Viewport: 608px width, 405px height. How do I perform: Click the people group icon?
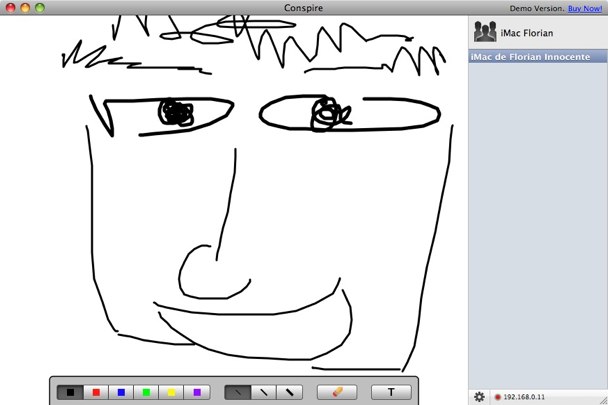coord(485,32)
